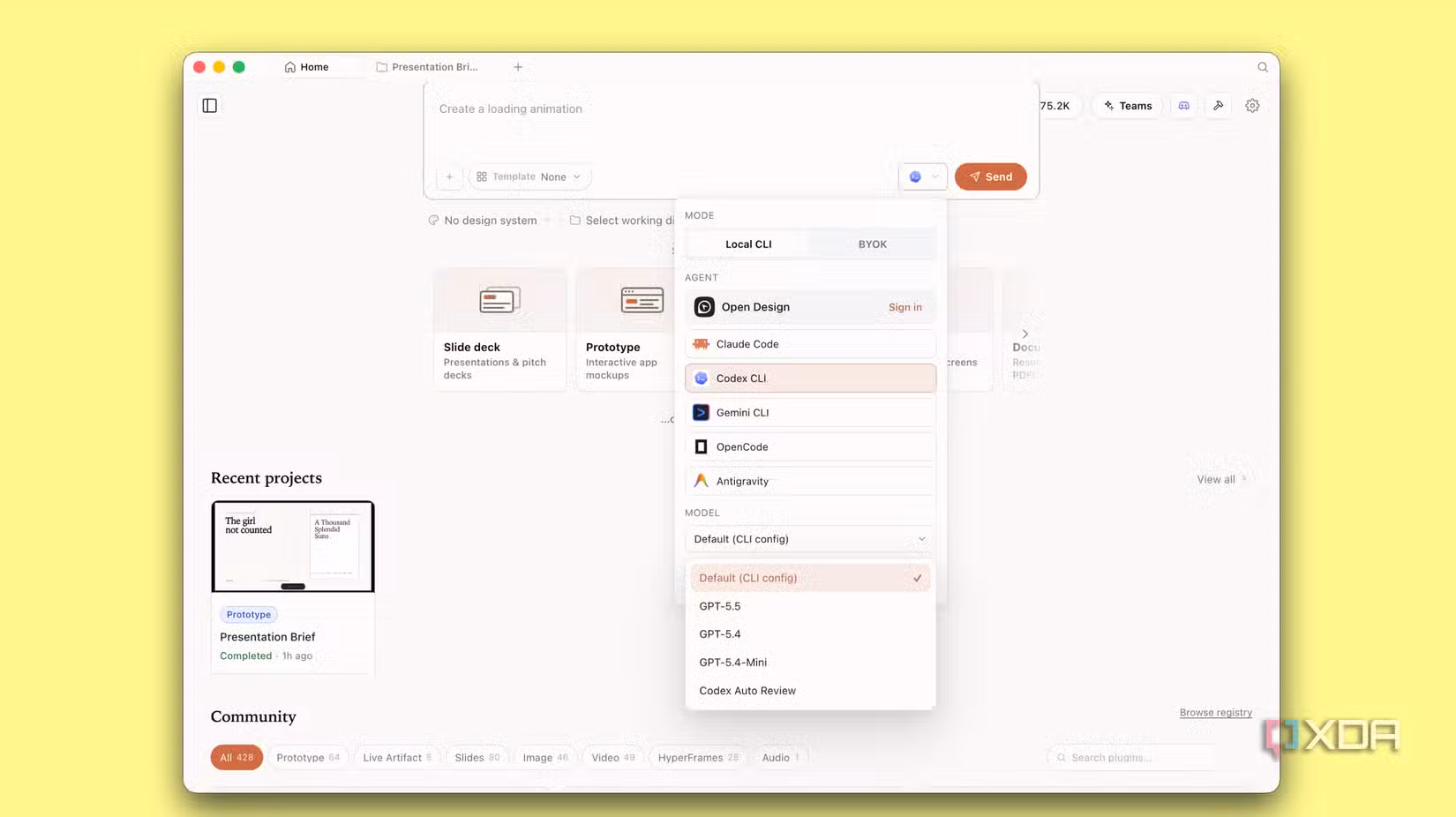Select GPT-5.4-Mini model option
Viewport: 1456px width, 817px height.
(x=810, y=663)
